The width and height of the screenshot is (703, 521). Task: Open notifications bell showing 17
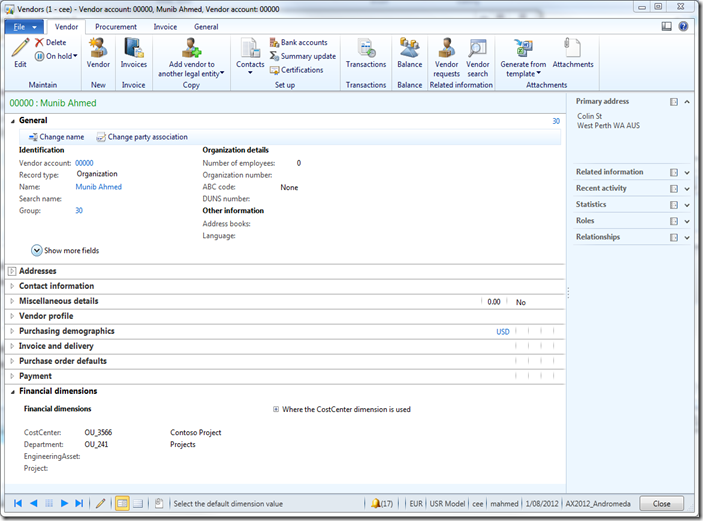[x=382, y=504]
